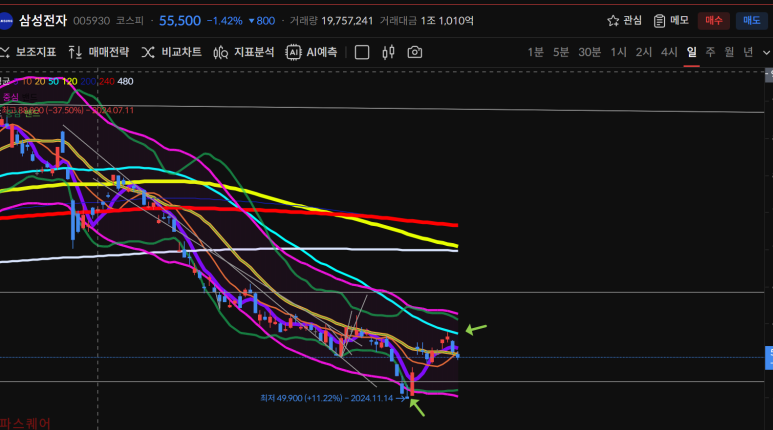Click the 최고 88,800 high price annotation
The width and height of the screenshot is (773, 430).
[68, 110]
